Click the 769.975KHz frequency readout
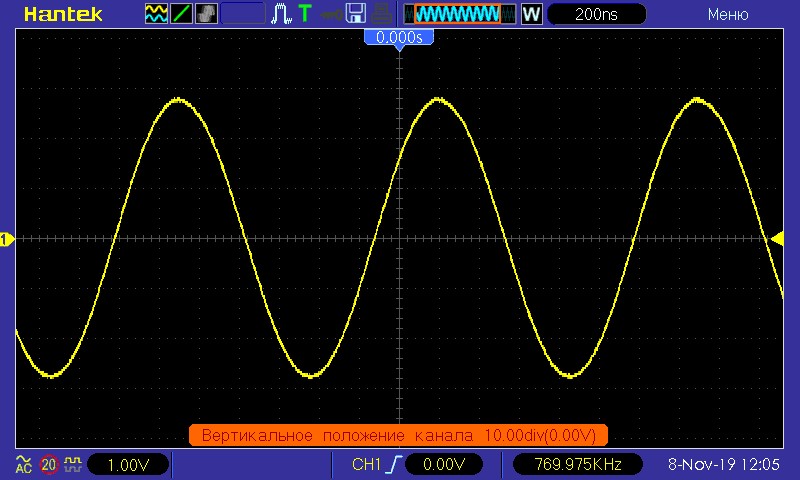The width and height of the screenshot is (800, 480). [x=578, y=464]
